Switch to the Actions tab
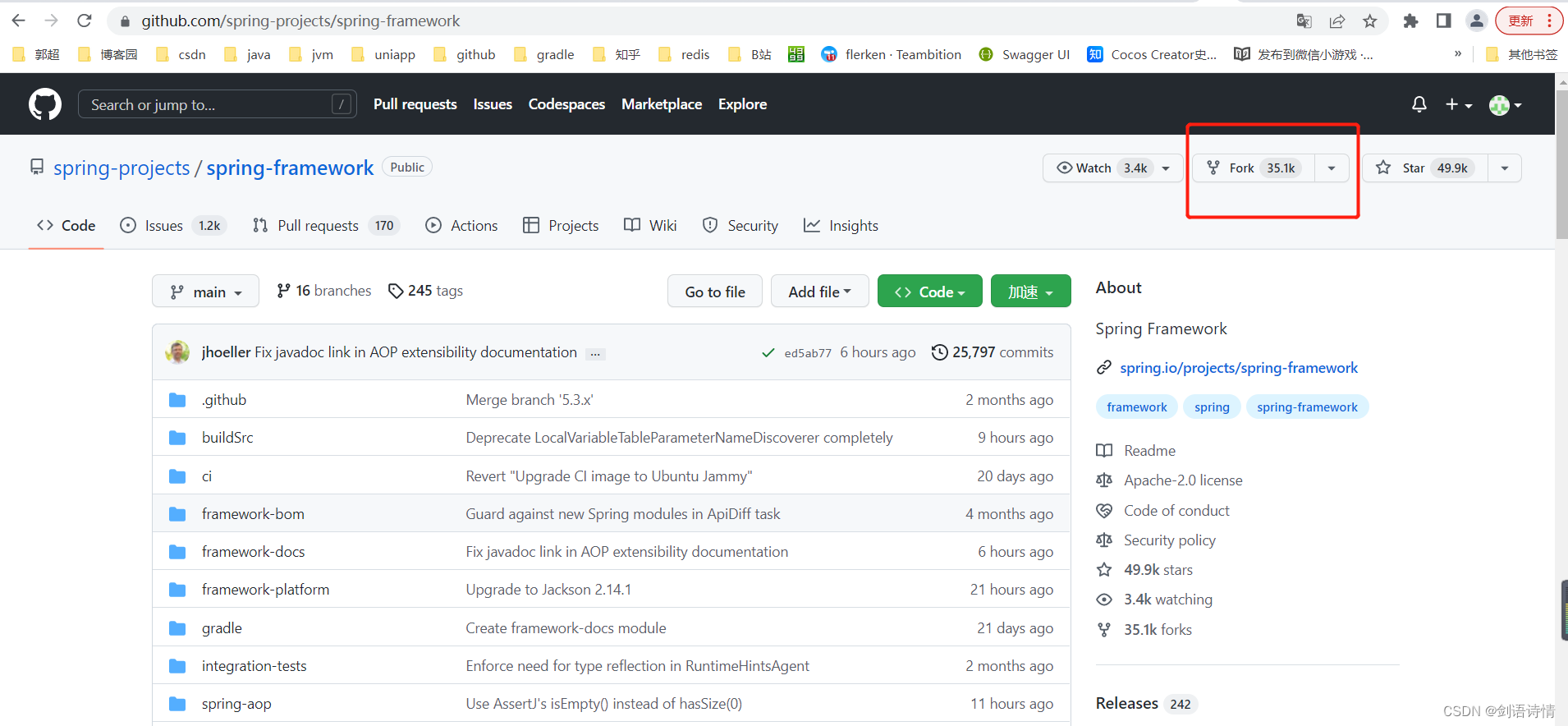The width and height of the screenshot is (1568, 726). (461, 226)
